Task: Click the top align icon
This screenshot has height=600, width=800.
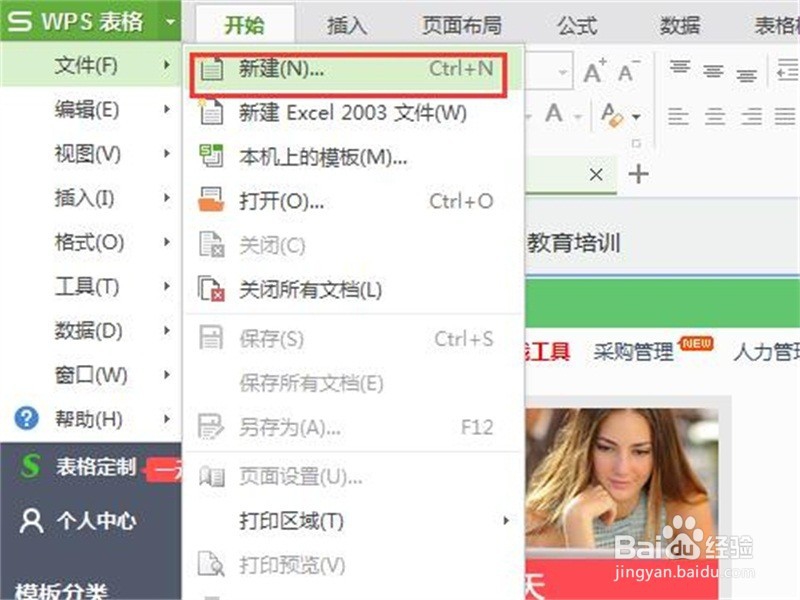Action: [x=680, y=67]
